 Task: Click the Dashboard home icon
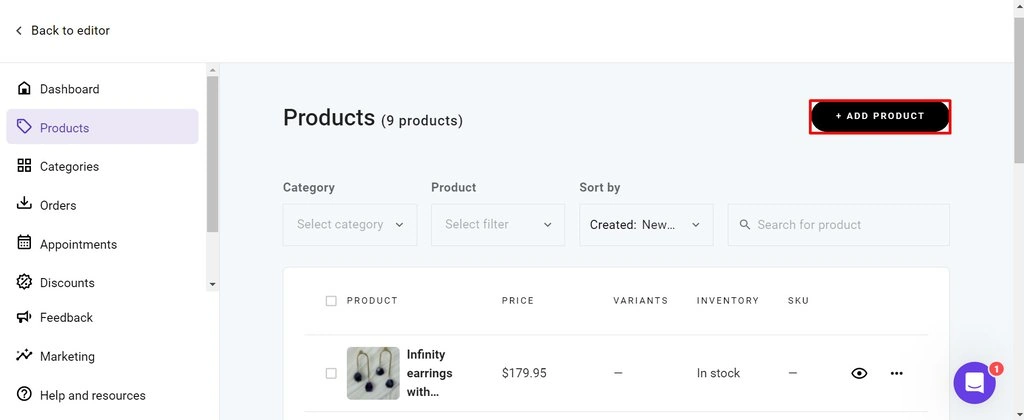coord(25,89)
